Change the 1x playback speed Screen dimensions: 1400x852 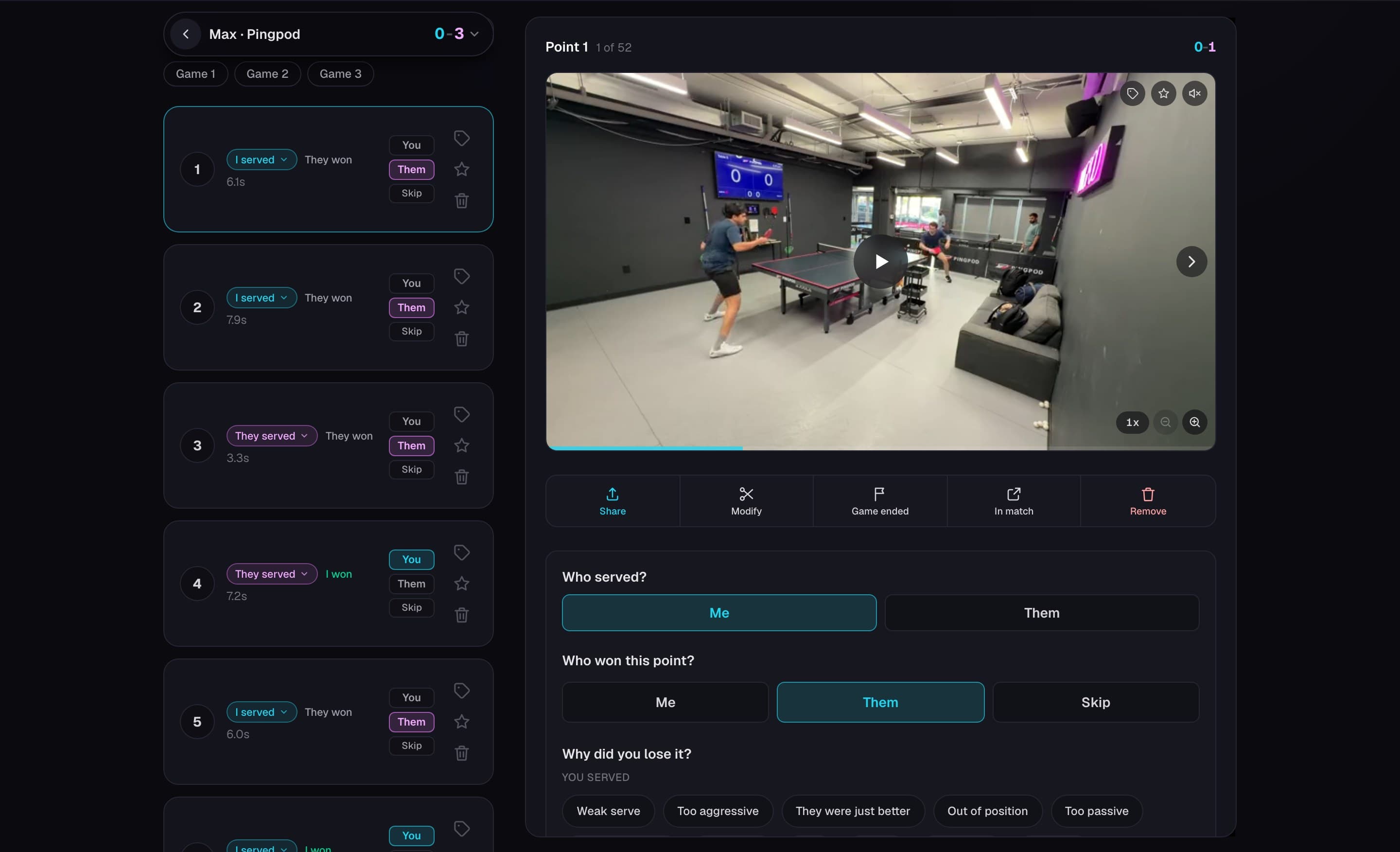pos(1132,422)
